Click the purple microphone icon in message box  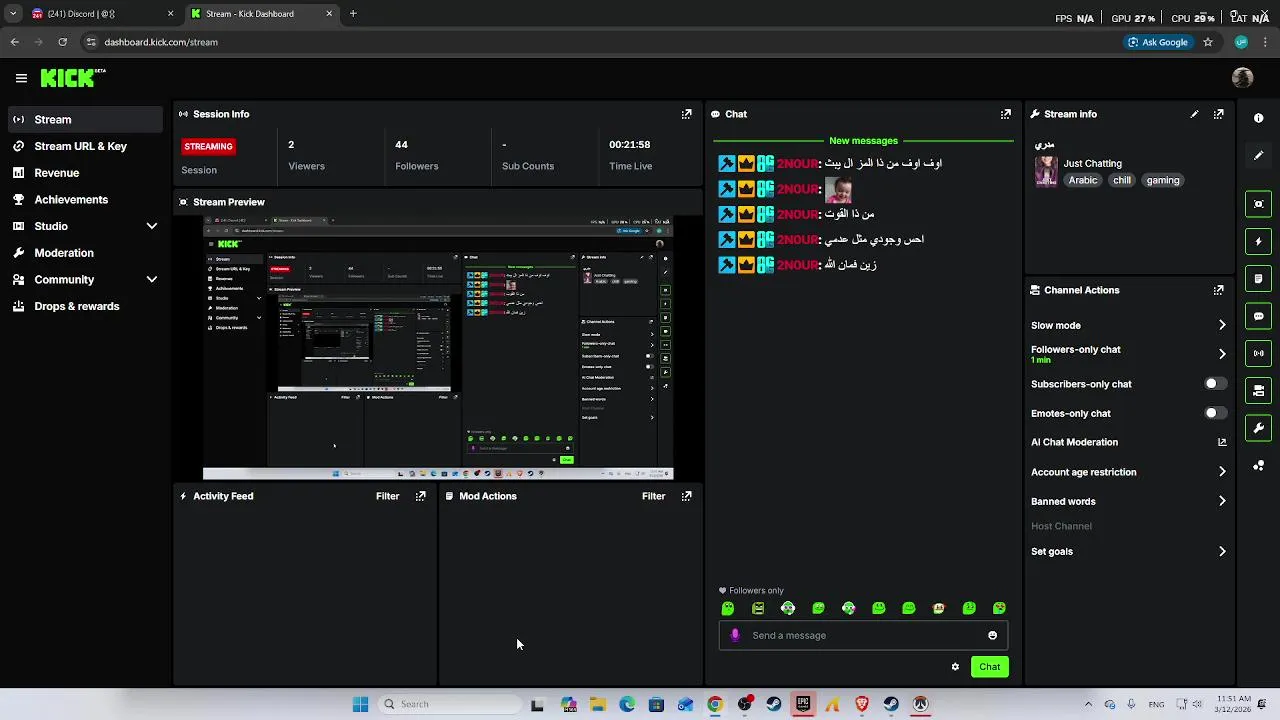735,635
